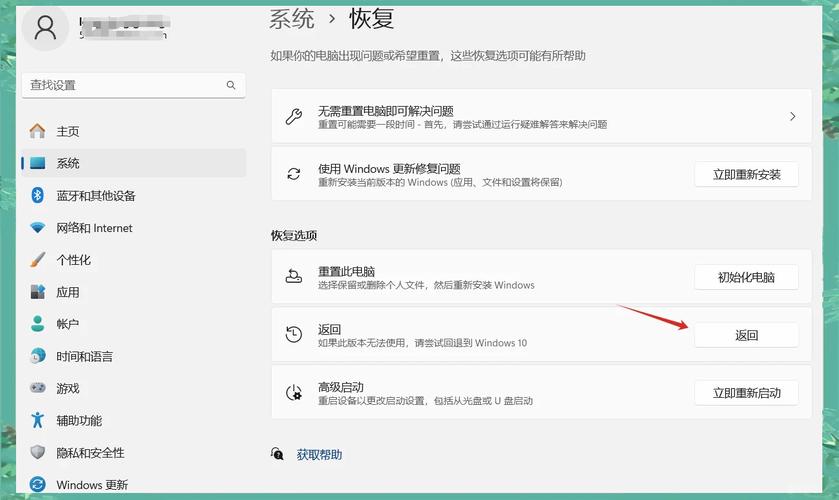This screenshot has height=500, width=839.
Task: Open 游戏 settings page
Action: [134, 388]
